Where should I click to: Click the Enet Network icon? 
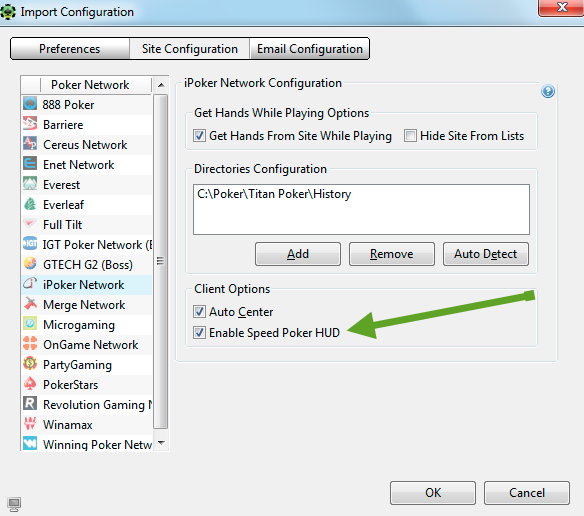(x=30, y=164)
